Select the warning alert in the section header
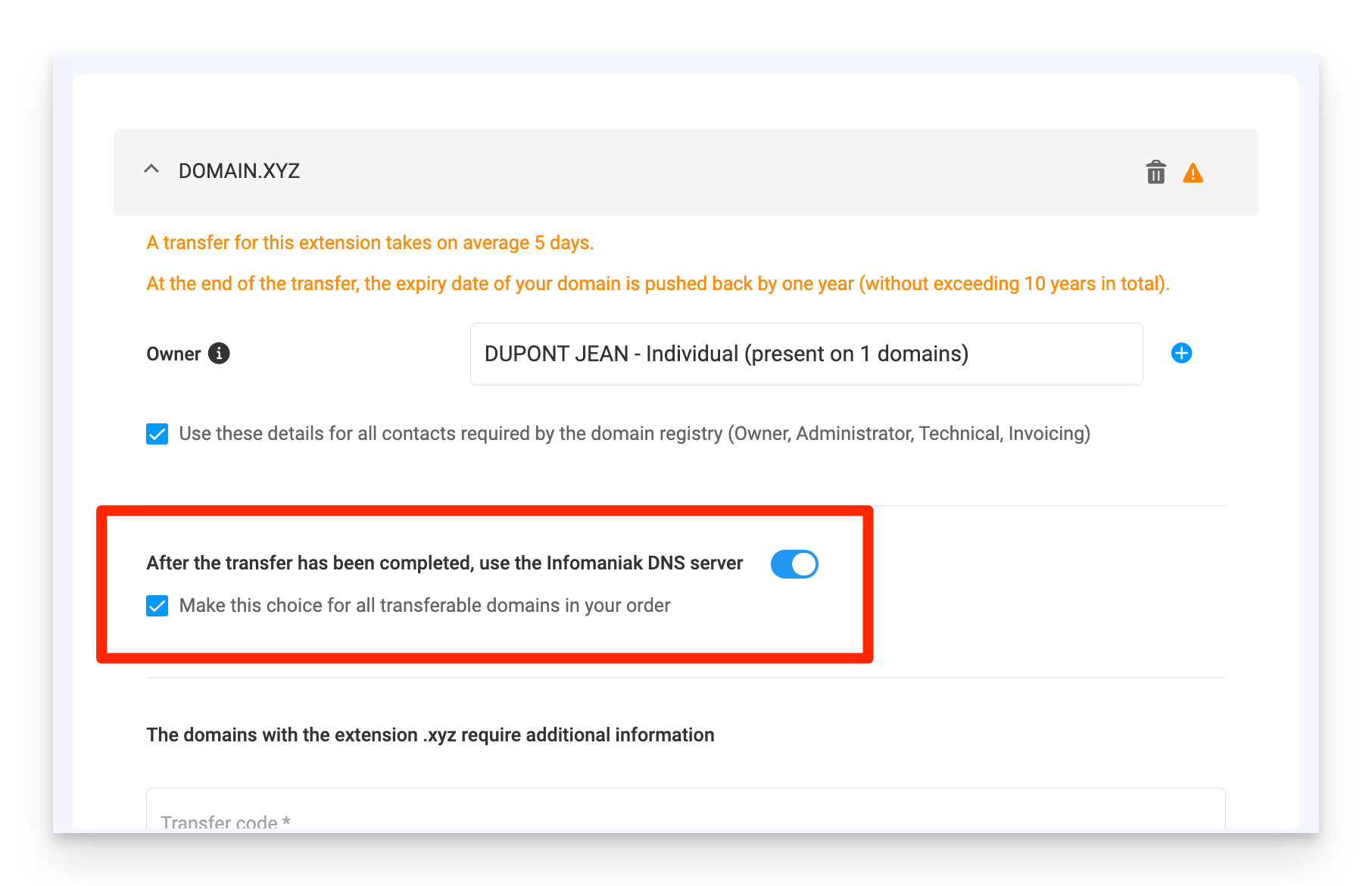1372x886 pixels. (x=1193, y=173)
